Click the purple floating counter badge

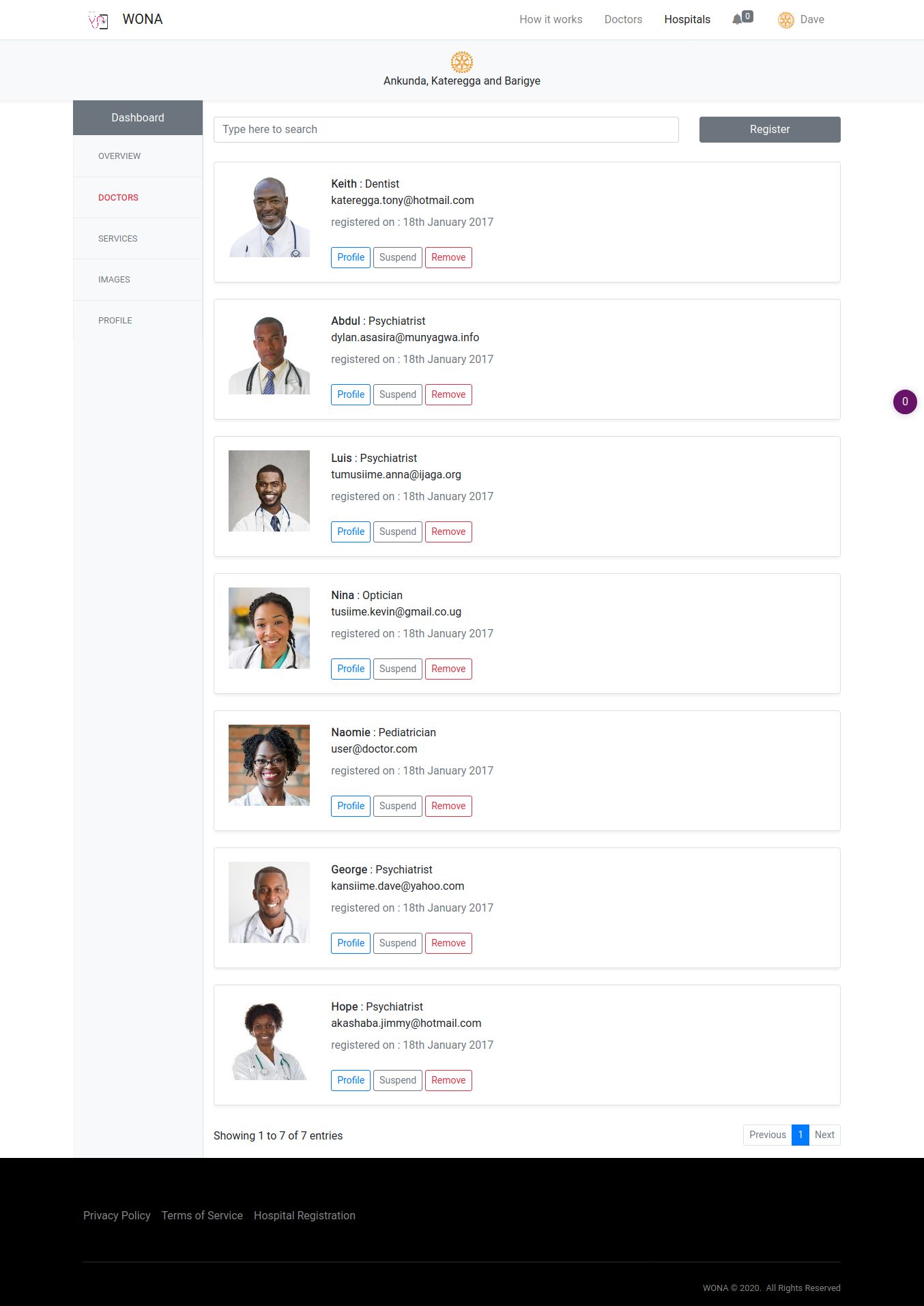point(905,402)
